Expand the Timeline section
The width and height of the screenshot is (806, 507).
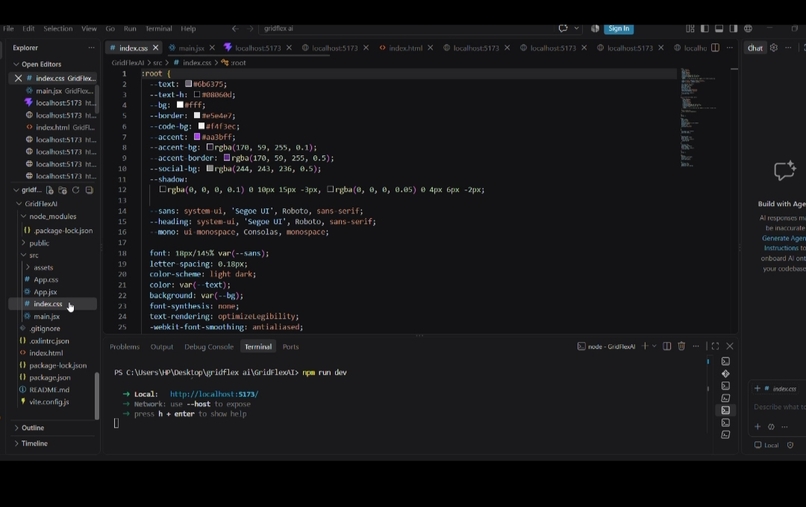point(16,443)
